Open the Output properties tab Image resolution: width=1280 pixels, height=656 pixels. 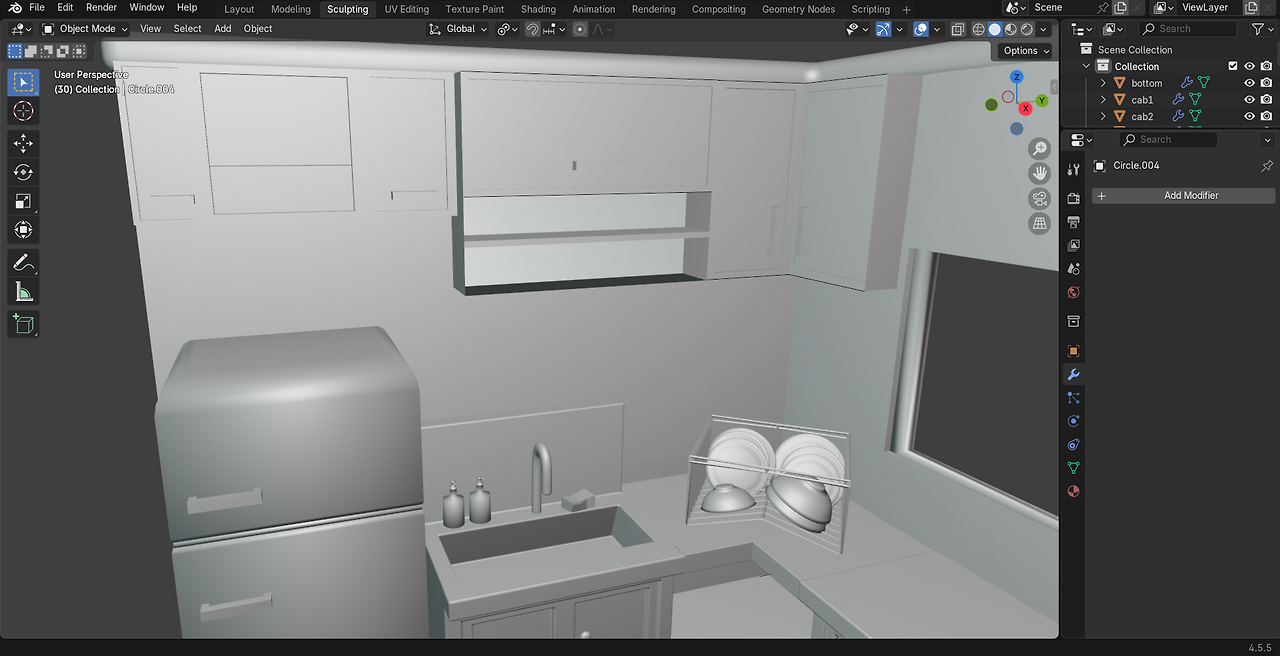(1073, 221)
